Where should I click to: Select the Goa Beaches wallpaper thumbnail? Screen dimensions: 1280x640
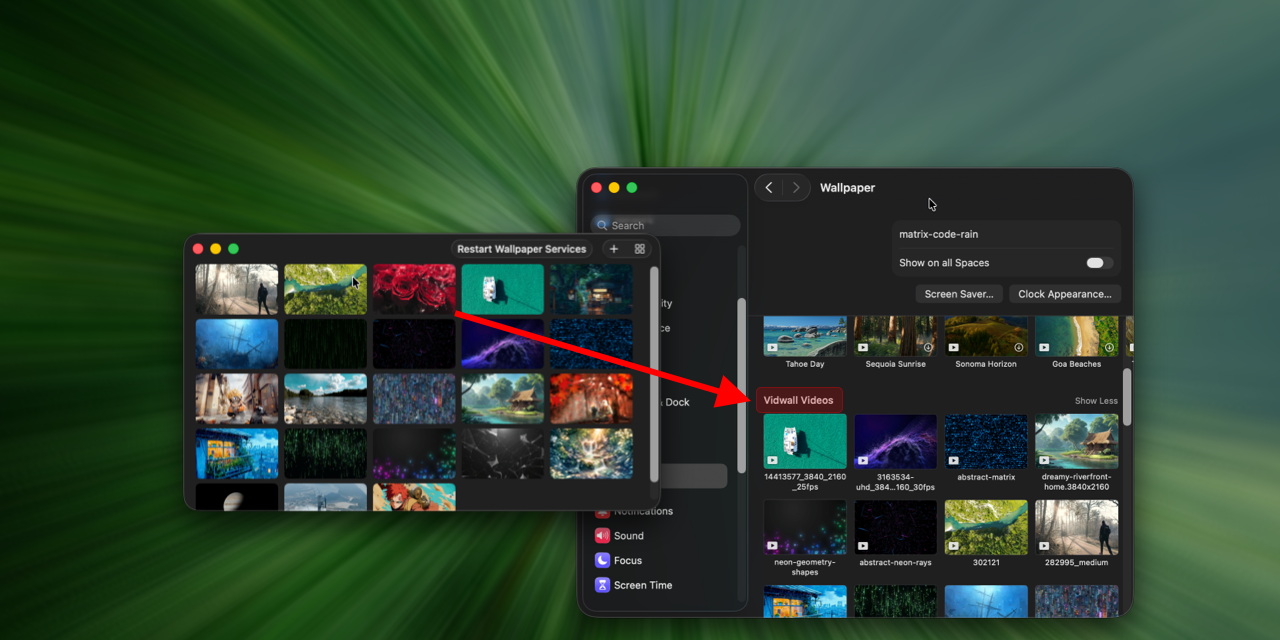tap(1076, 335)
